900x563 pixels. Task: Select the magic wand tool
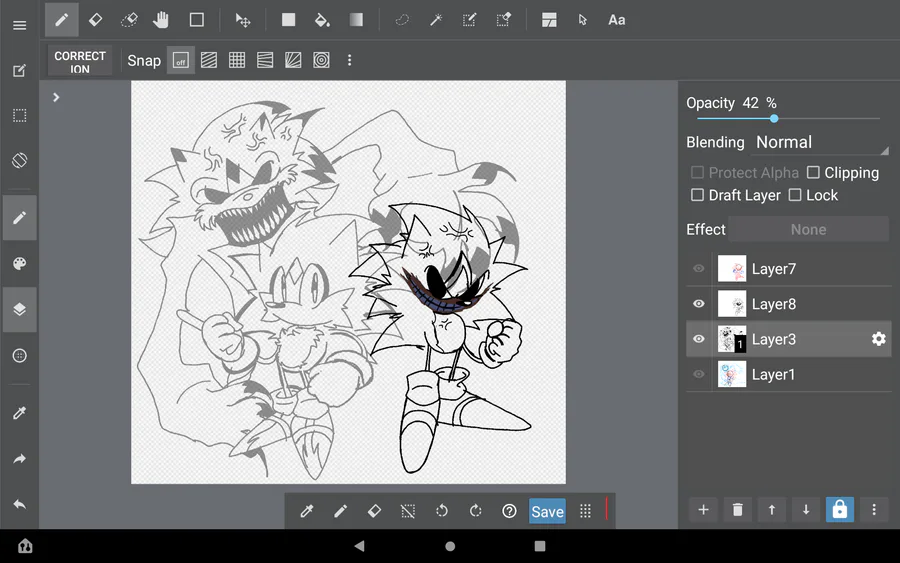[x=436, y=20]
